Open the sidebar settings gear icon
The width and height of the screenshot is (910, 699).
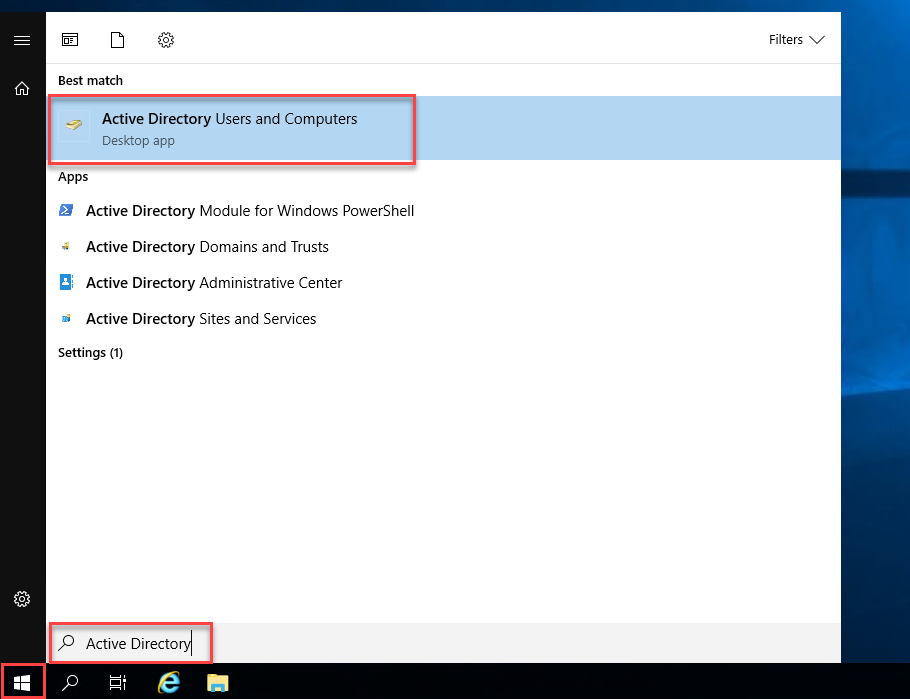click(22, 599)
